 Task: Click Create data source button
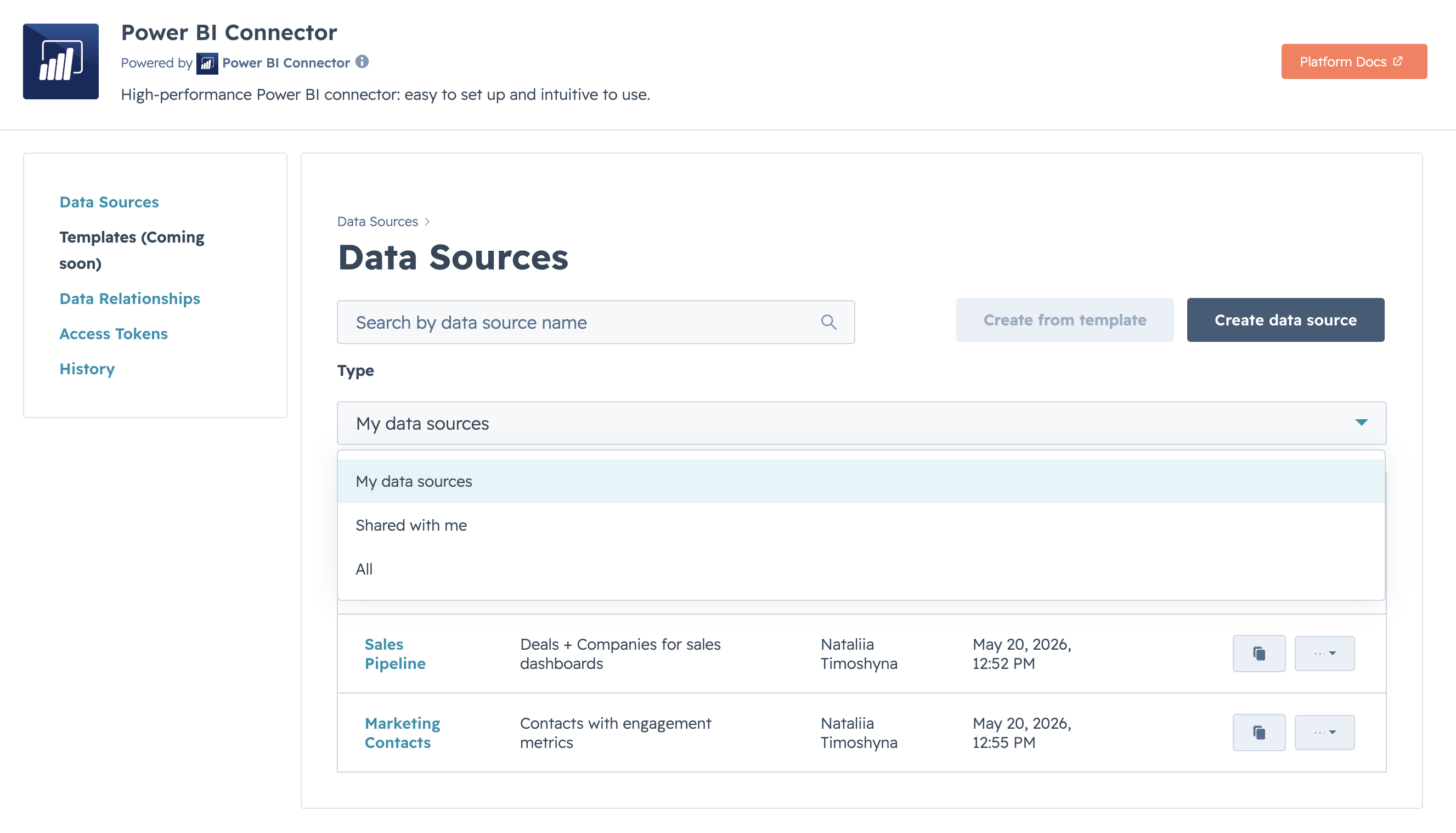[1285, 320]
